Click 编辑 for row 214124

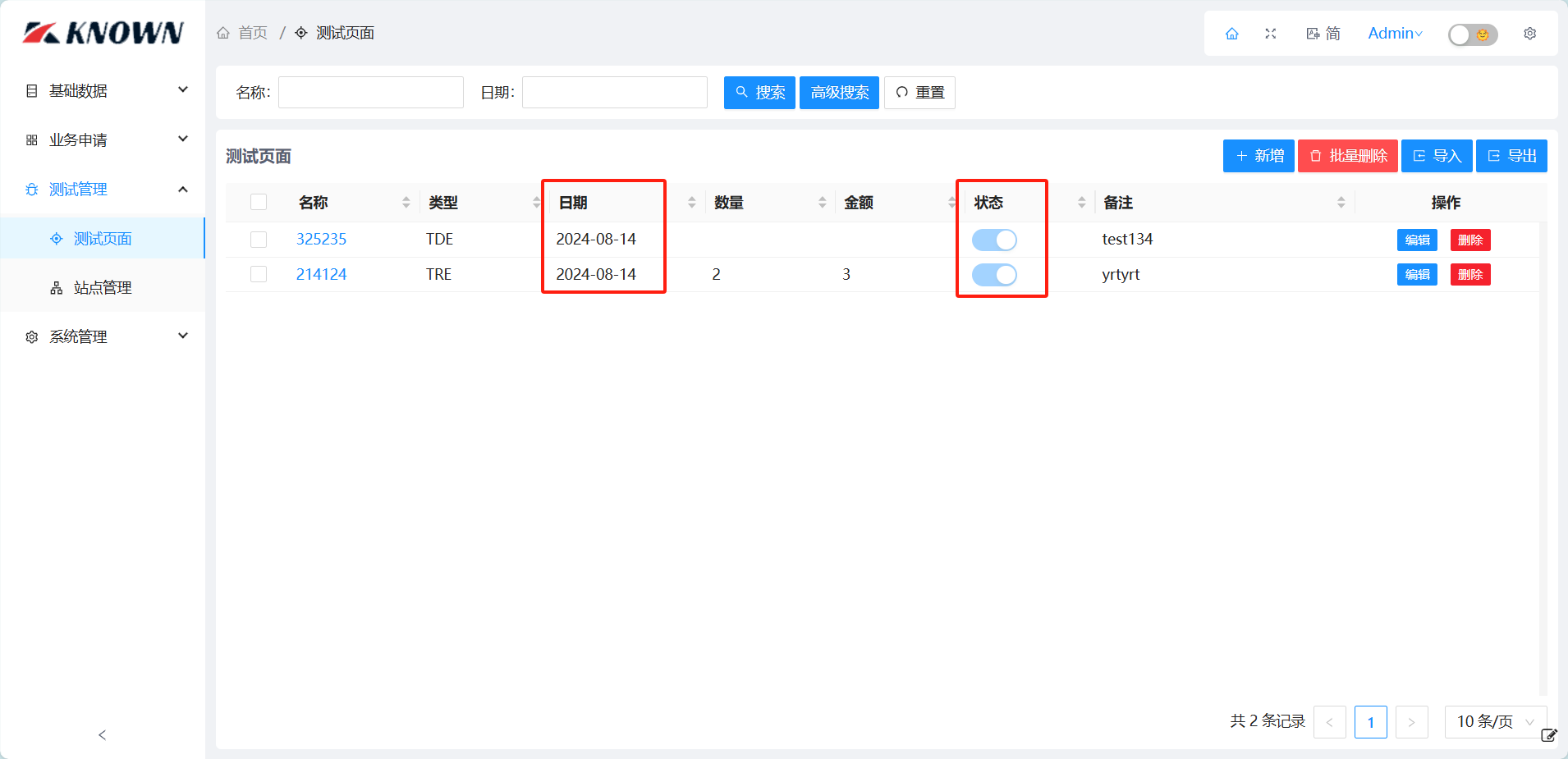(x=1417, y=274)
